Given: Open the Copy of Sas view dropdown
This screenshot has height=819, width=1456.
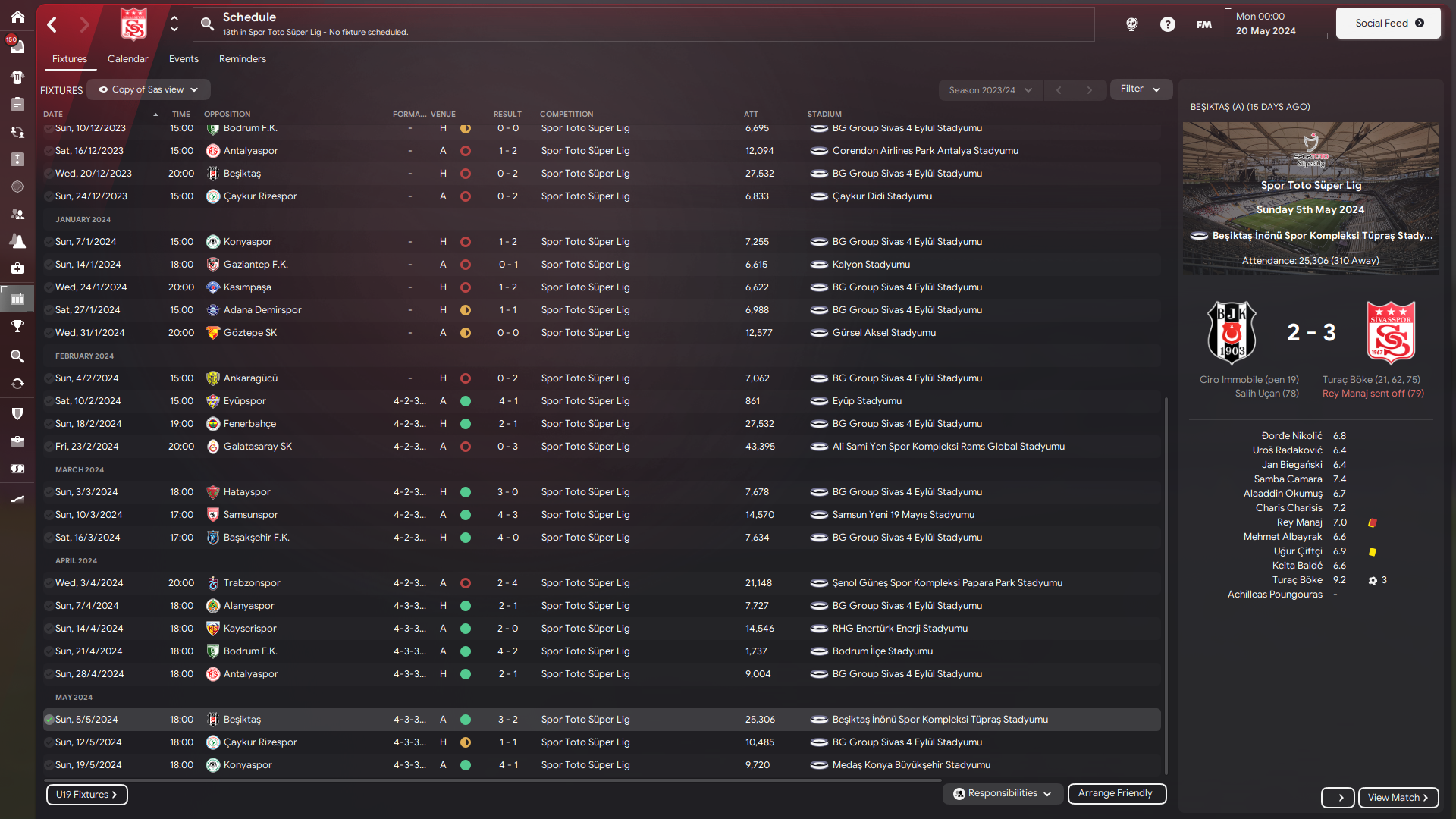Looking at the screenshot, I should click(x=148, y=89).
